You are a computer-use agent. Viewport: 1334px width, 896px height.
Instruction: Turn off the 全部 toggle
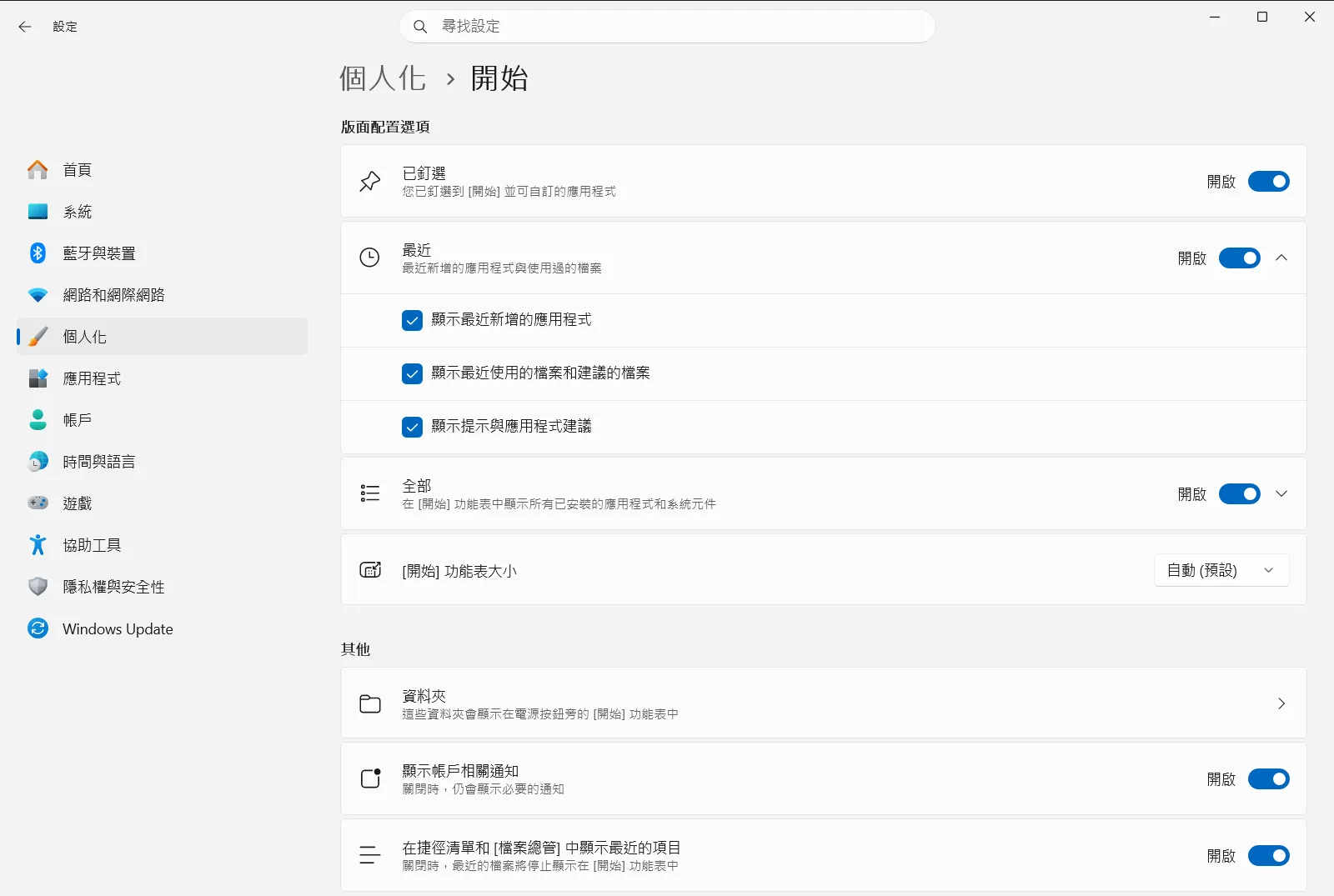(x=1239, y=494)
